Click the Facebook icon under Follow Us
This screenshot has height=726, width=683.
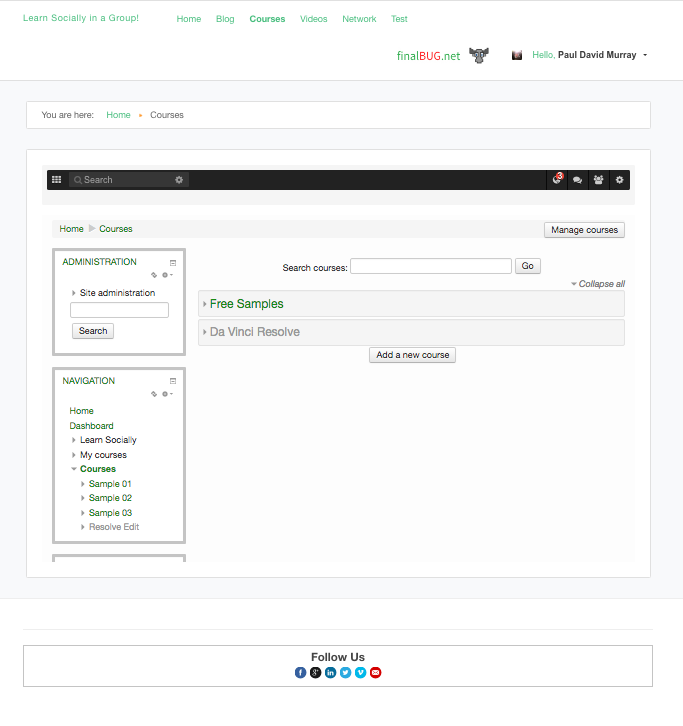(x=300, y=673)
